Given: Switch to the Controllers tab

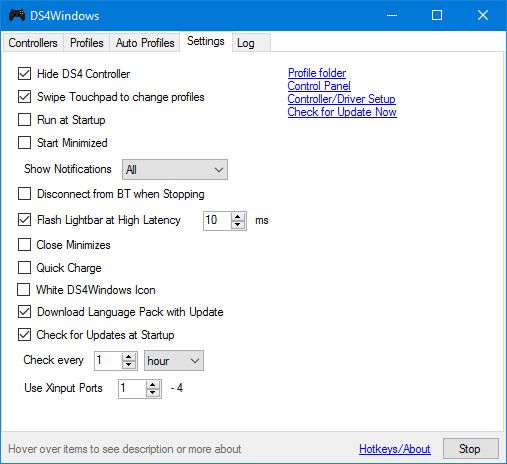Looking at the screenshot, I should (33, 43).
